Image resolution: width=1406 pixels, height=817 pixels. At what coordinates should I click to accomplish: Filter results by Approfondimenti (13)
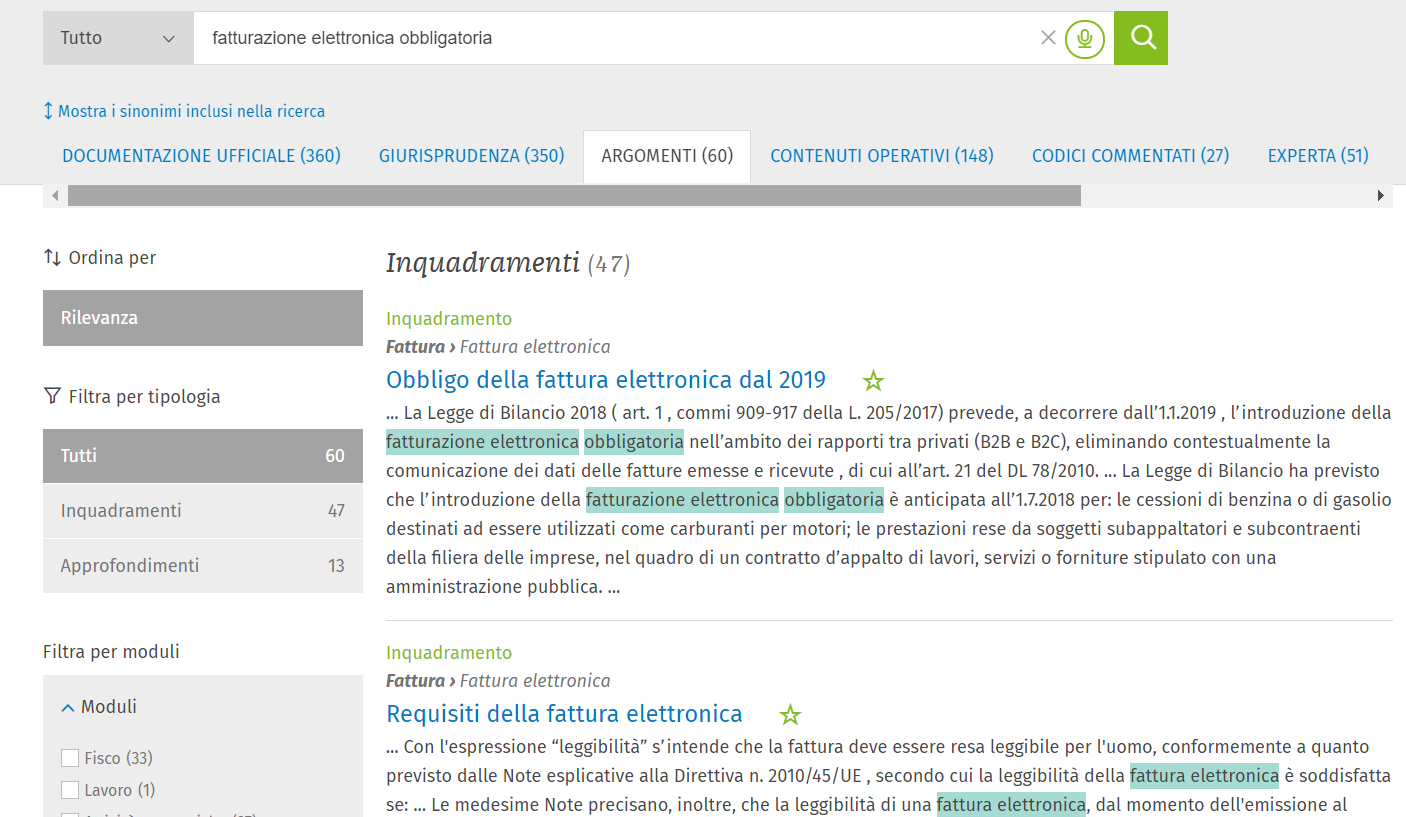tap(202, 566)
